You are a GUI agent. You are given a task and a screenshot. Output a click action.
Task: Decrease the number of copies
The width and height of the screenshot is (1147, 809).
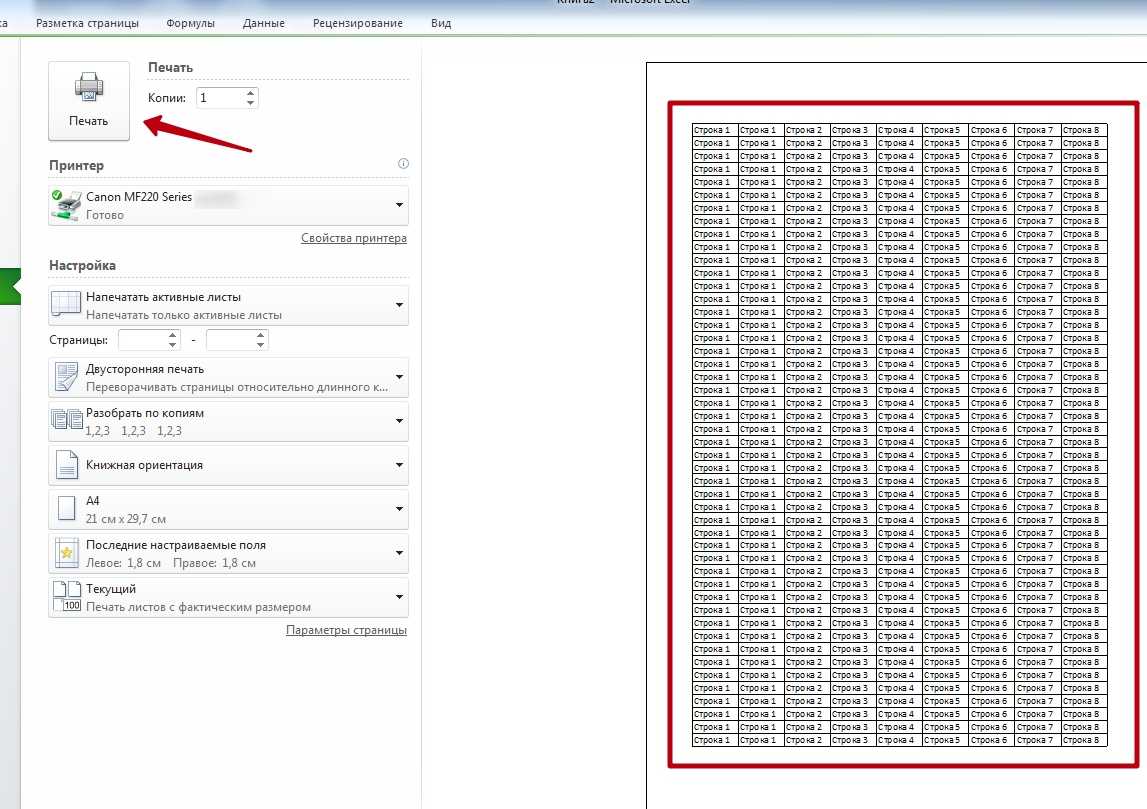[x=250, y=103]
